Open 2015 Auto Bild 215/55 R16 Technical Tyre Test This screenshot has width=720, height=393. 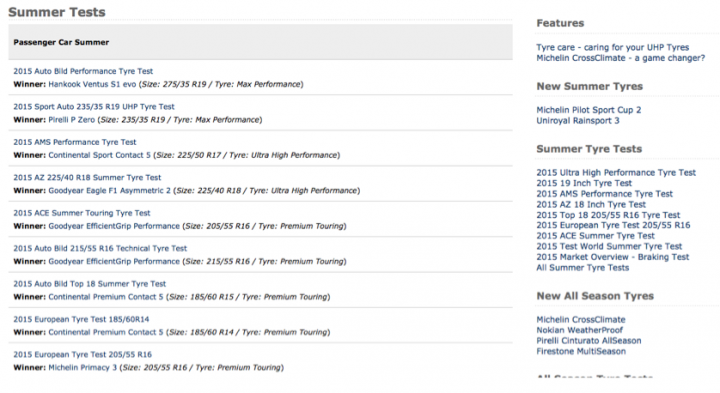pos(100,248)
